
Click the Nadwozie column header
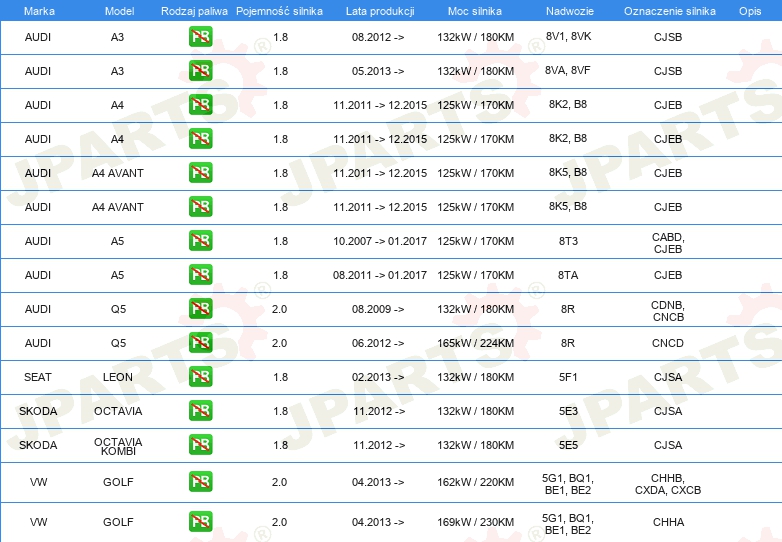tap(570, 11)
